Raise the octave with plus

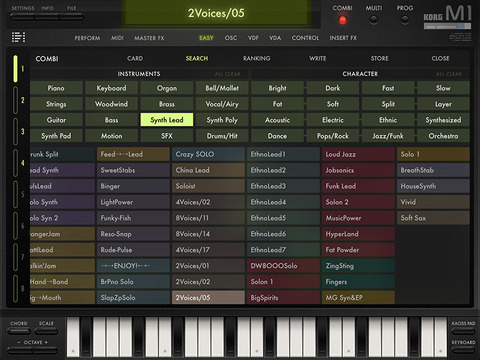click(45, 350)
